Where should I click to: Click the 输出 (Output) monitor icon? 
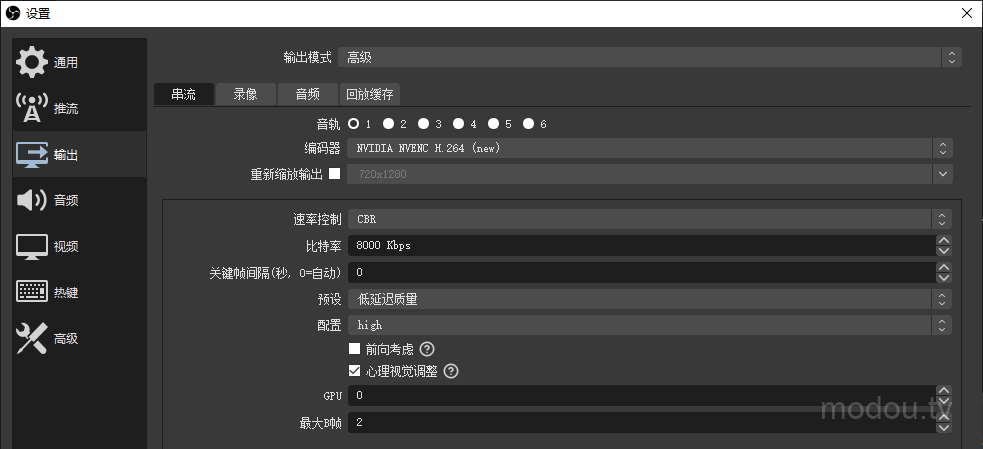(x=32, y=154)
